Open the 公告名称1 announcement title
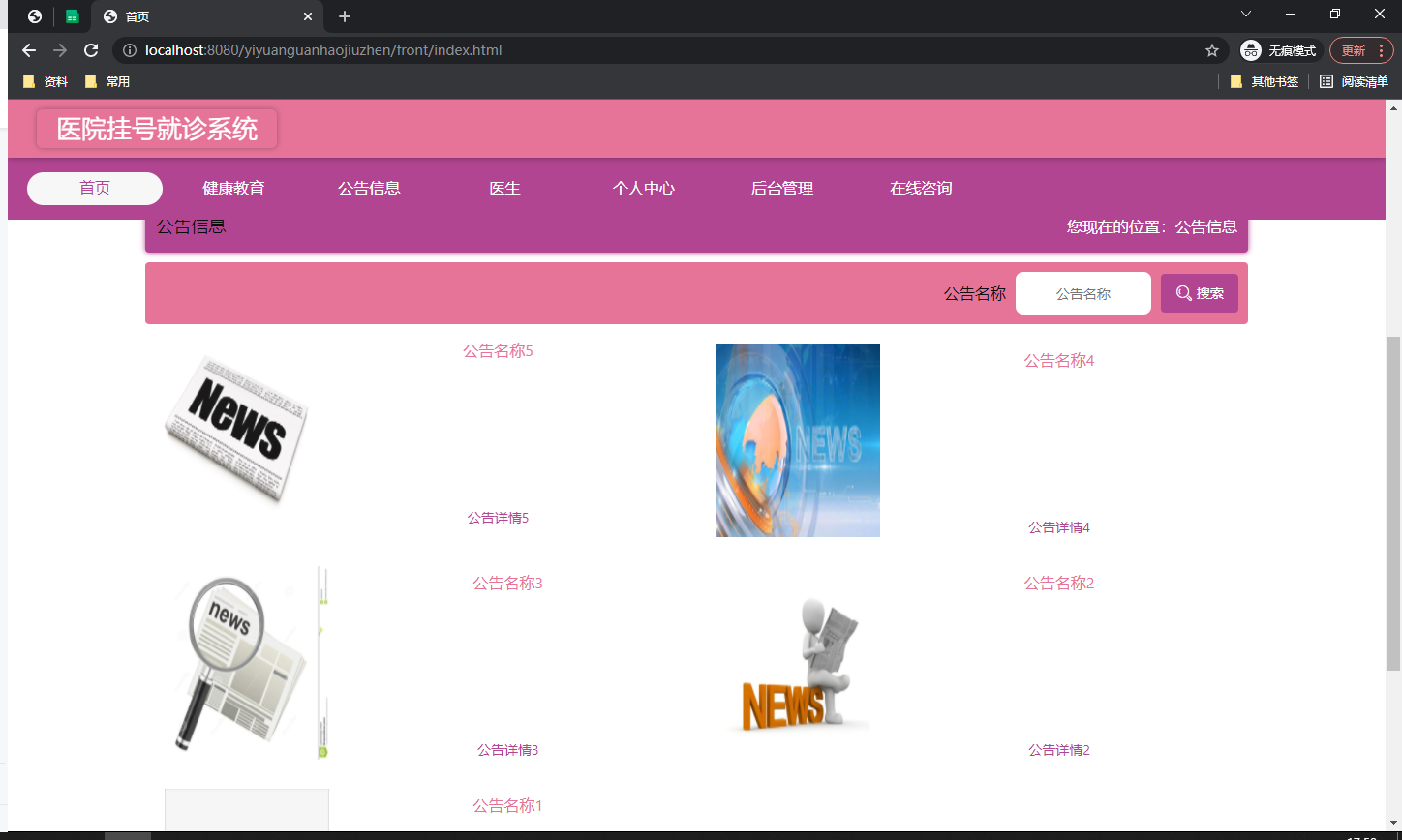1402x840 pixels. click(507, 805)
